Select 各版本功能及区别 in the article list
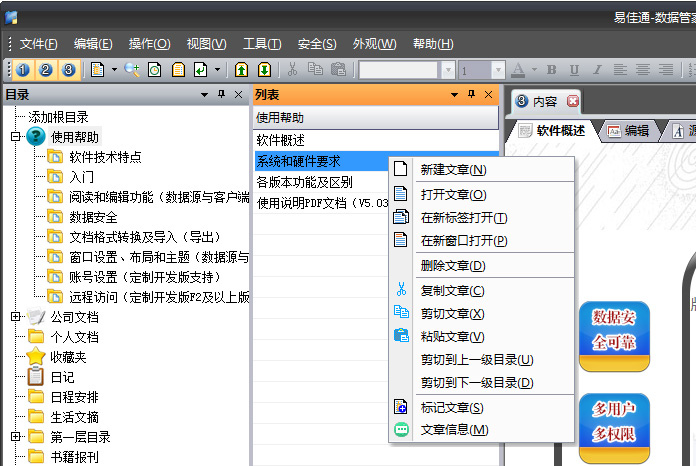This screenshot has width=696, height=466. pyautogui.click(x=304, y=182)
